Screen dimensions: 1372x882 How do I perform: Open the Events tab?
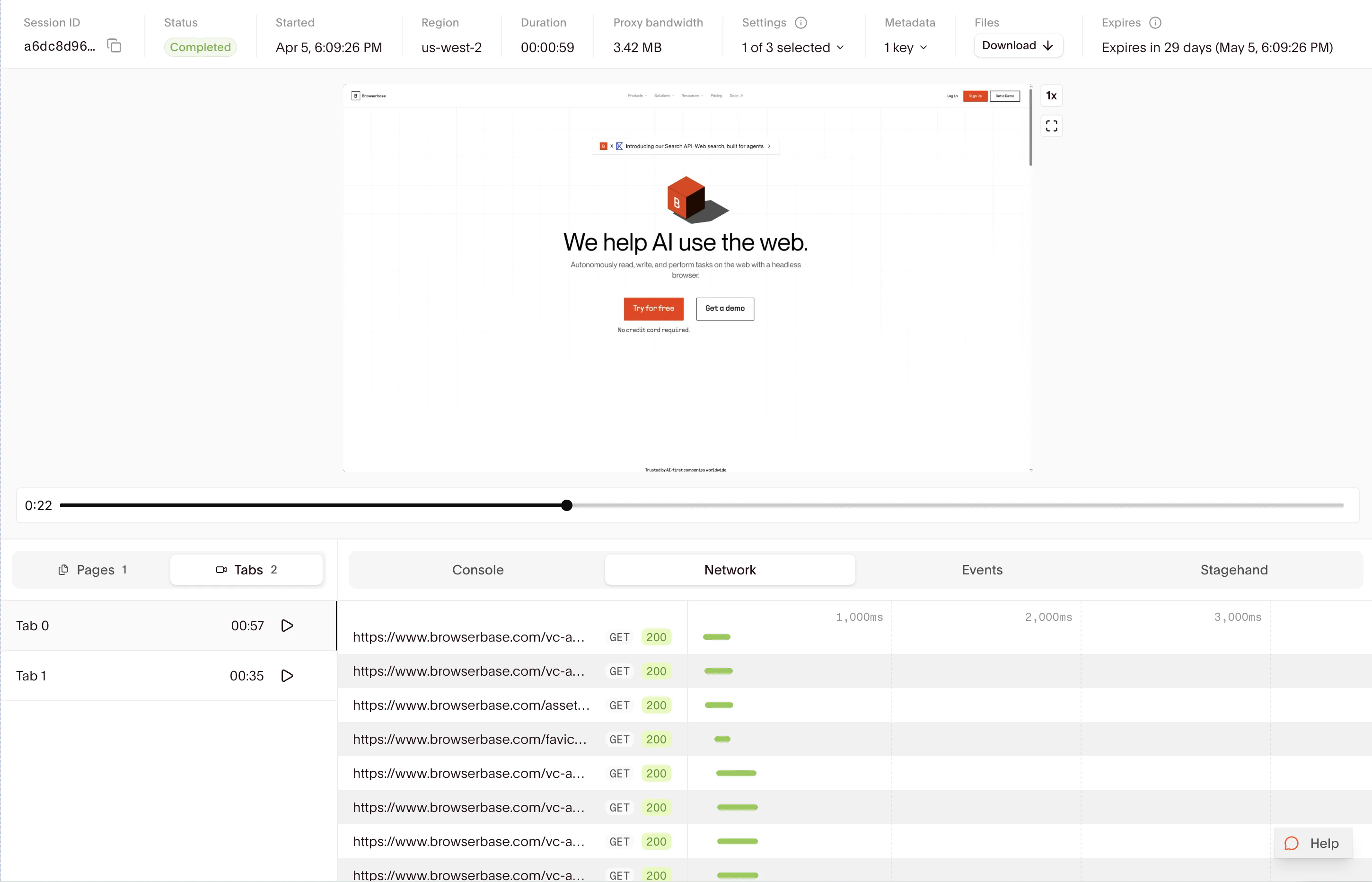coord(982,570)
